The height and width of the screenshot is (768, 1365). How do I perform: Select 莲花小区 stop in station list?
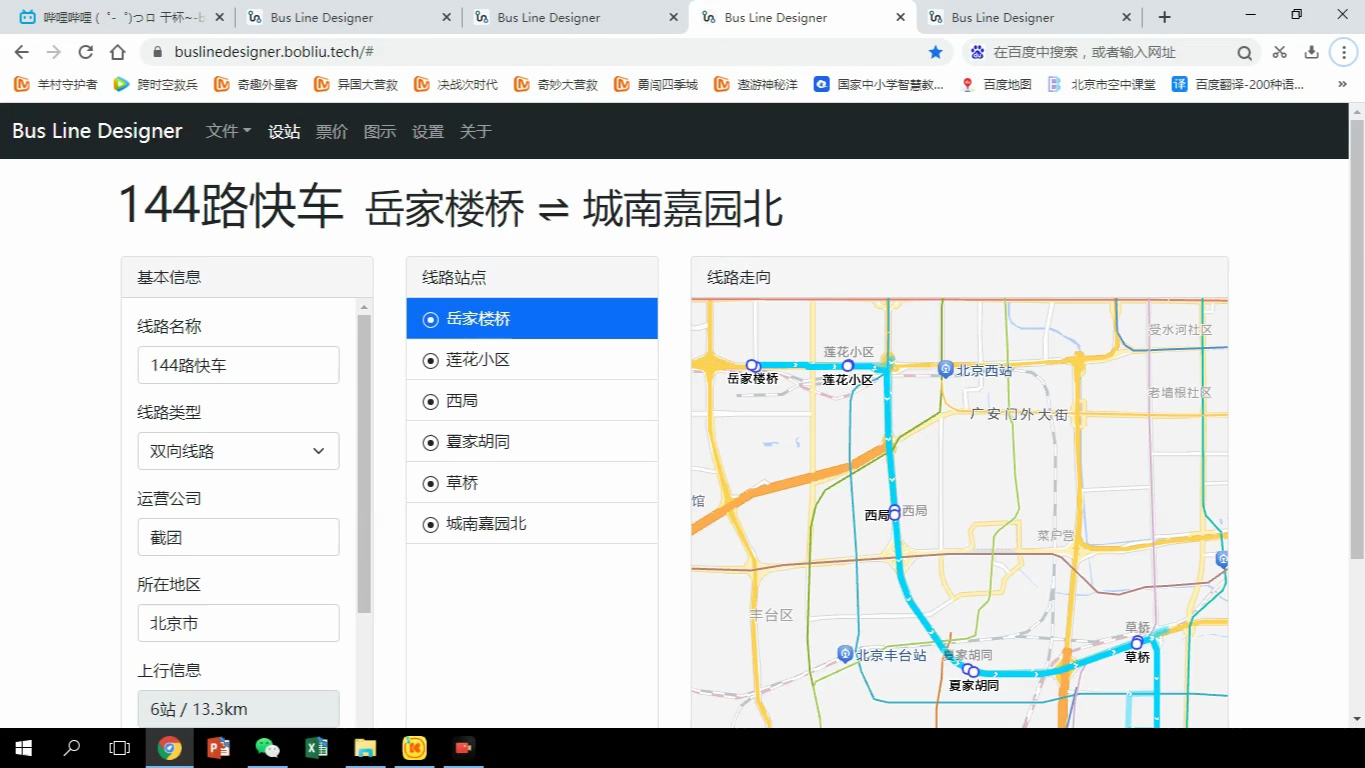(x=532, y=360)
